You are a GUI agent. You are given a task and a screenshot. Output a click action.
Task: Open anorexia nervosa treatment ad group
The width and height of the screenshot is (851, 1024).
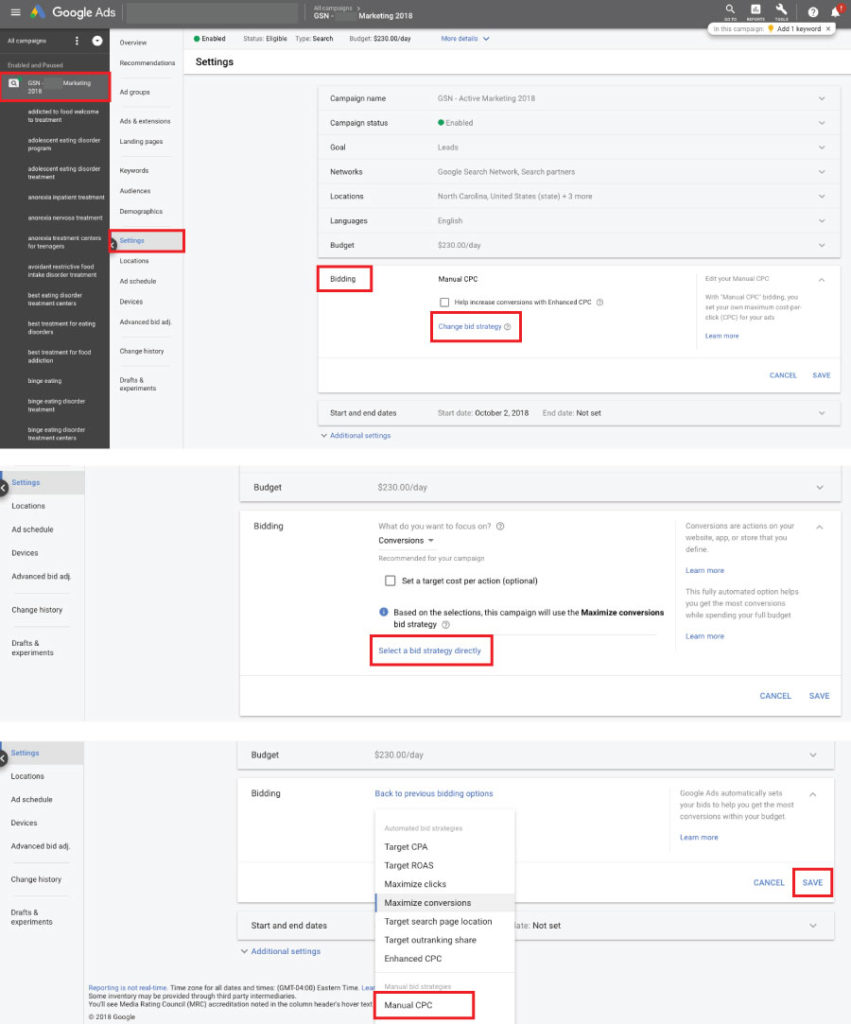click(65, 218)
